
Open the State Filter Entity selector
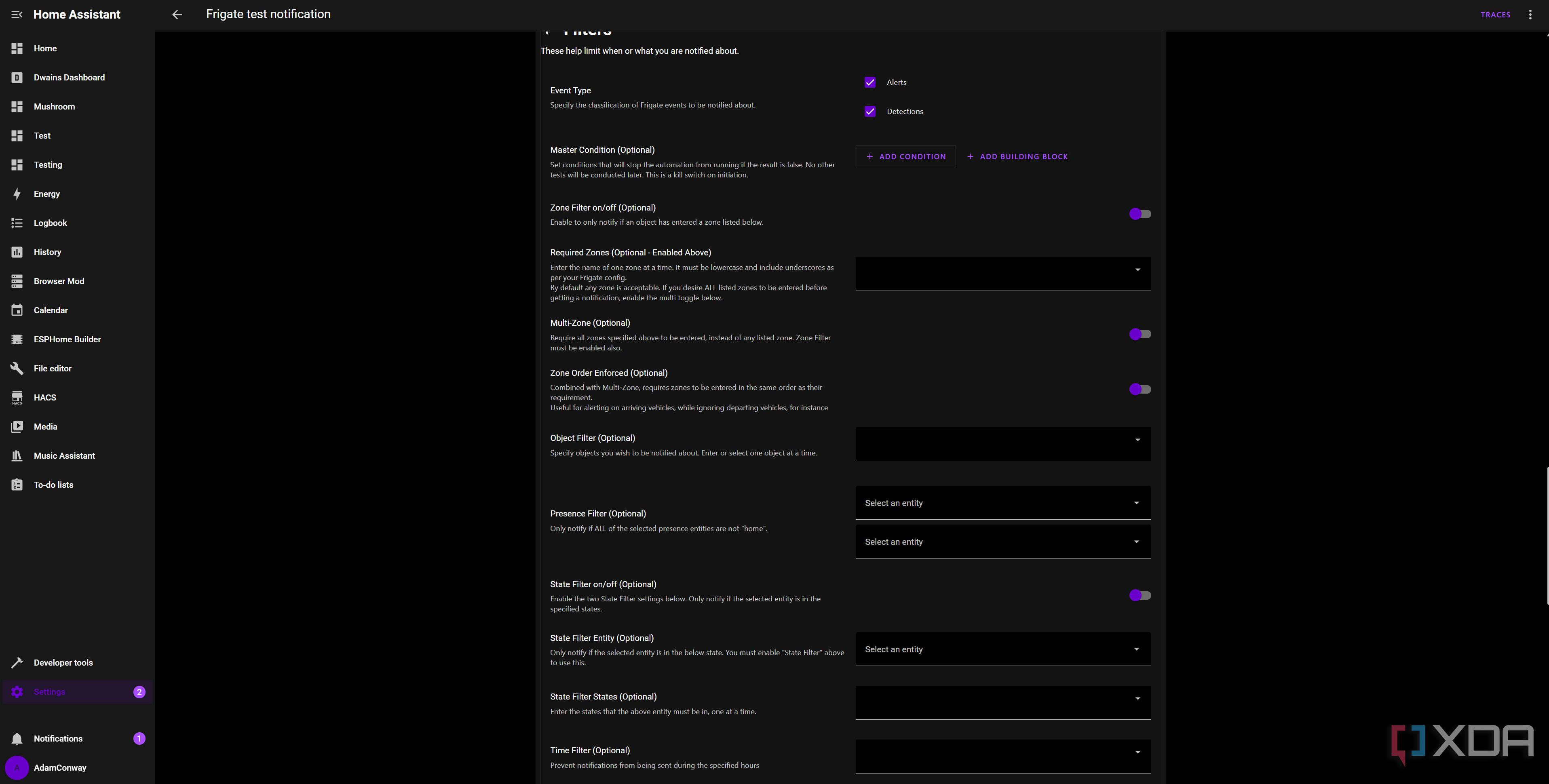[x=1003, y=649]
